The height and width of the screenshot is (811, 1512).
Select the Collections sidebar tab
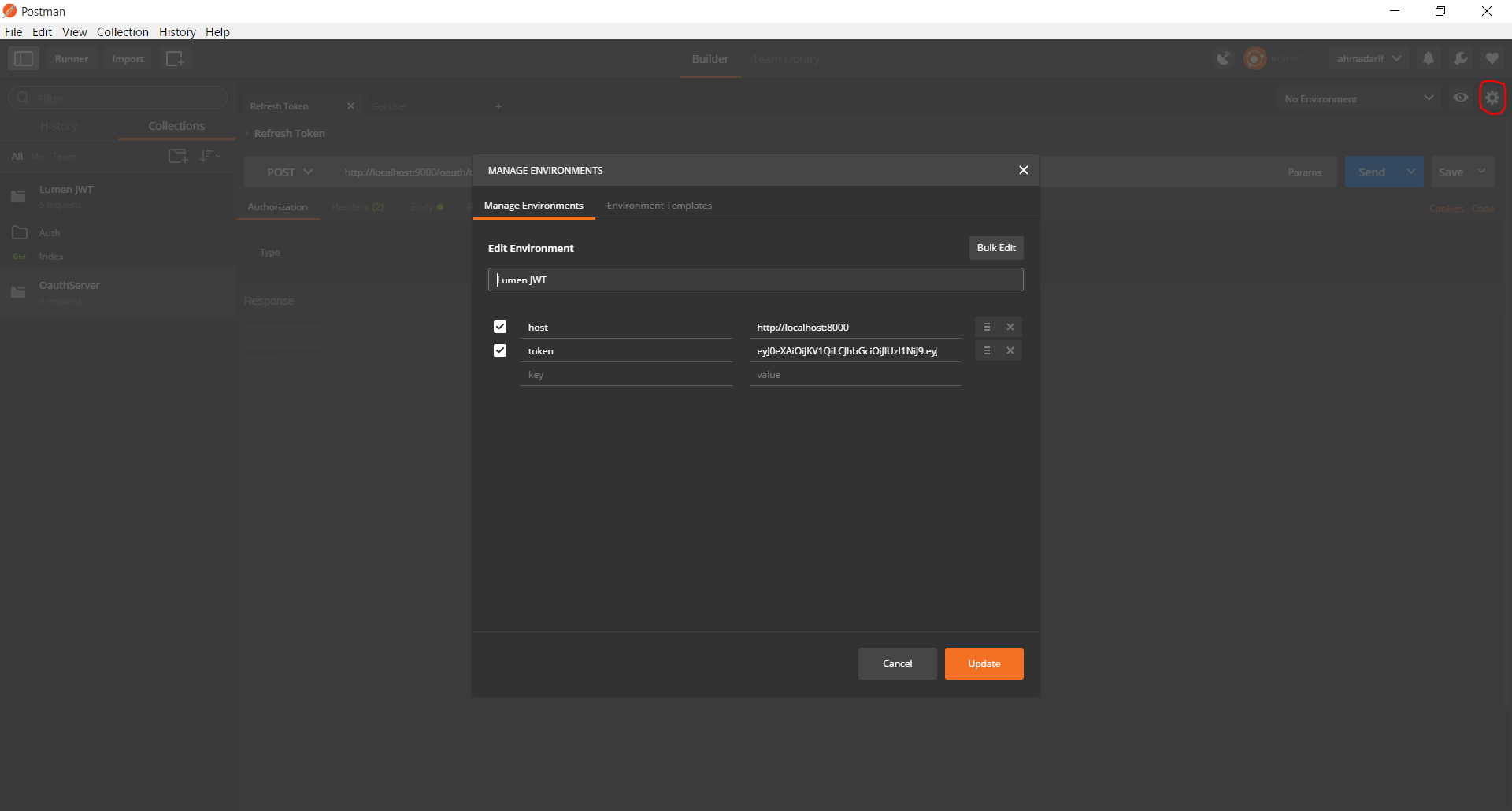coord(176,126)
